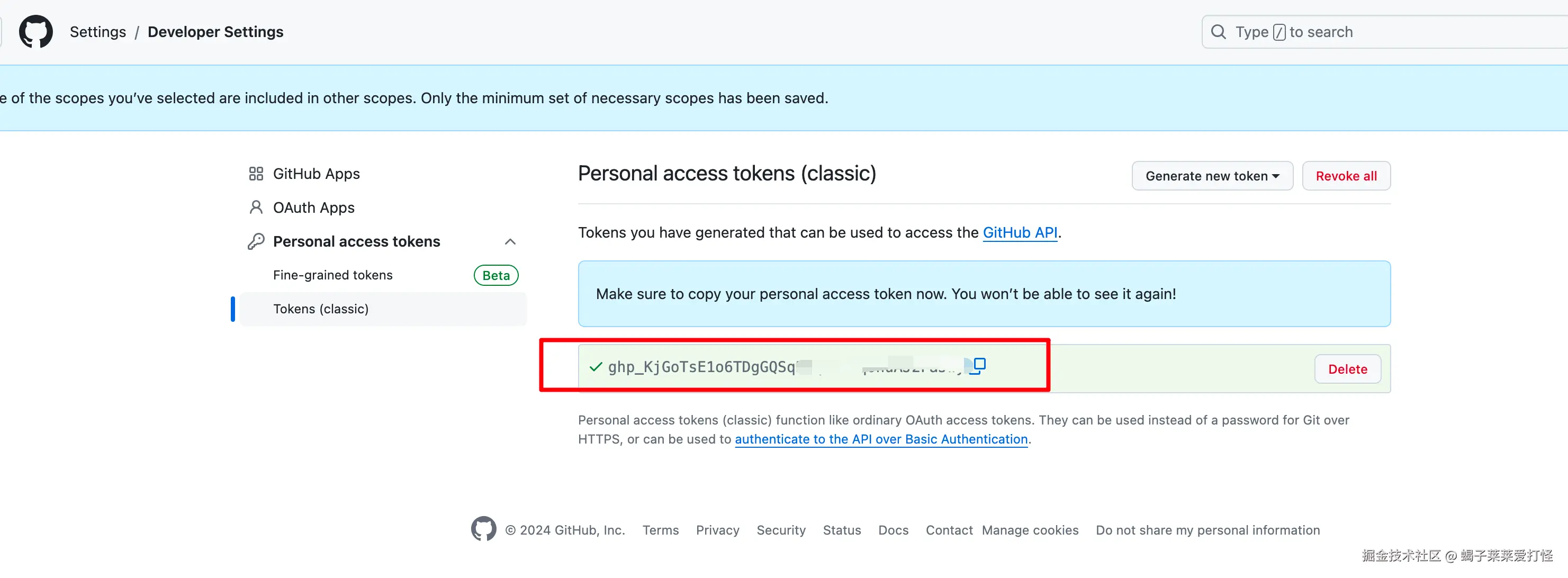Click the search magnifier icon
The image size is (1568, 578).
(x=1218, y=32)
